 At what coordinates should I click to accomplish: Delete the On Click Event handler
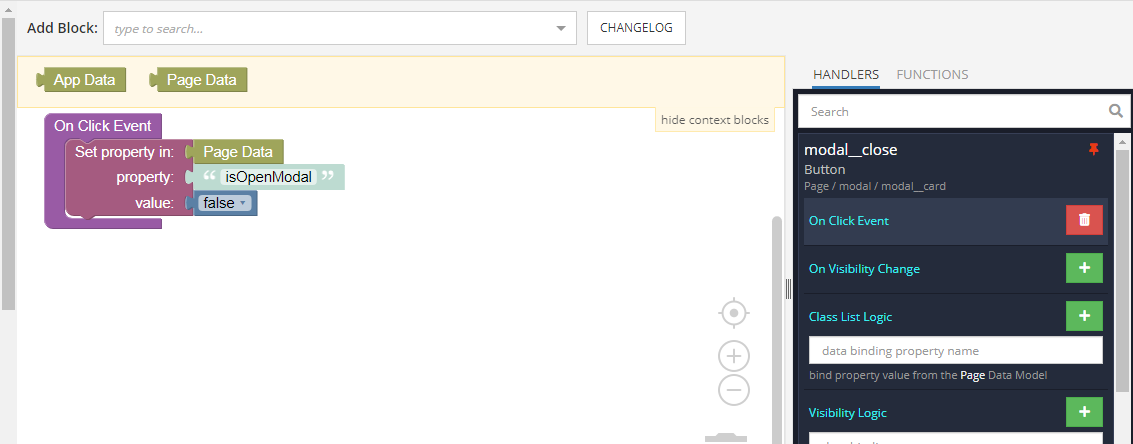[1084, 220]
